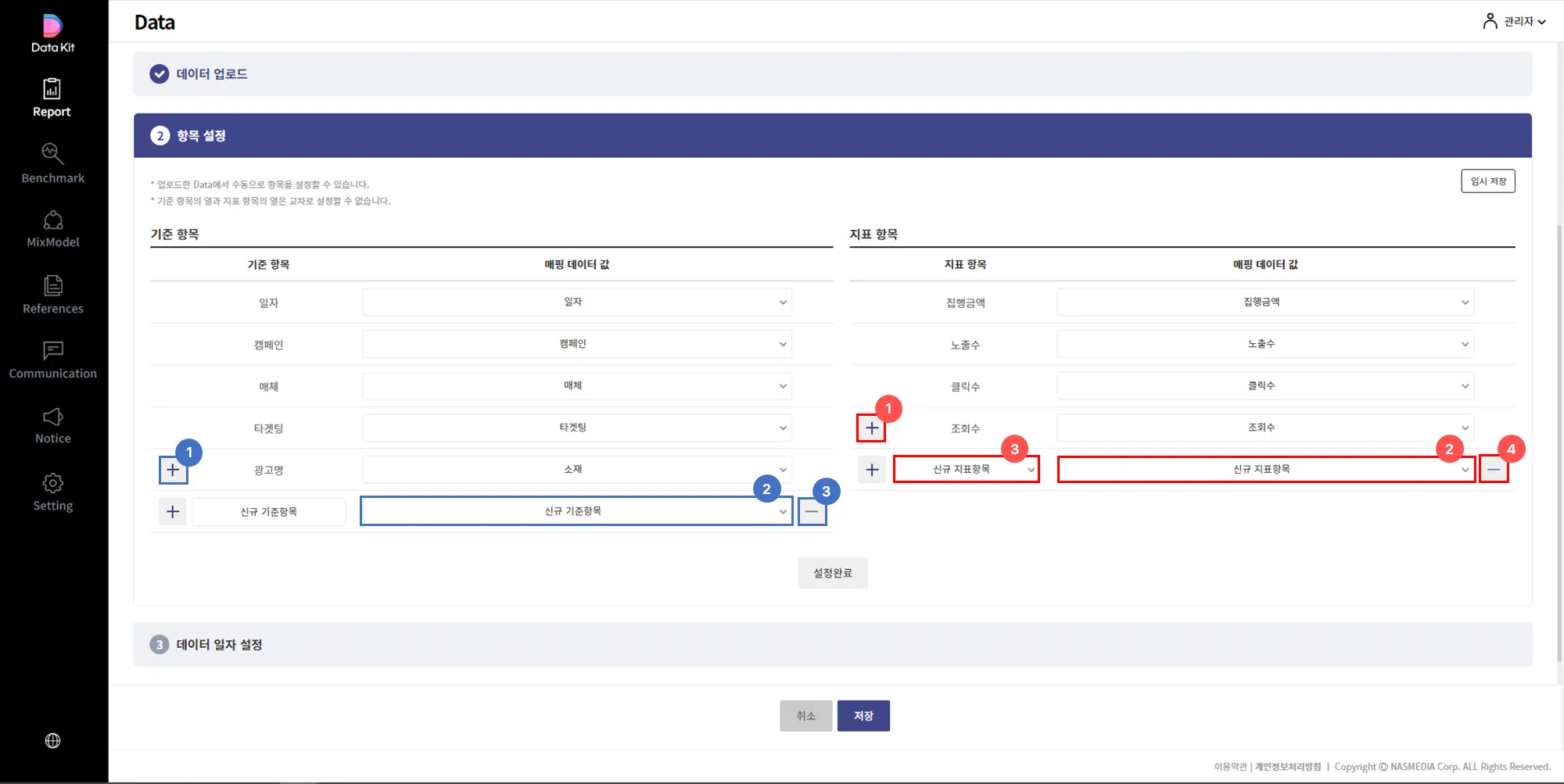The height and width of the screenshot is (784, 1564).
Task: Click the plus button in 광고명 row
Action: tap(173, 470)
